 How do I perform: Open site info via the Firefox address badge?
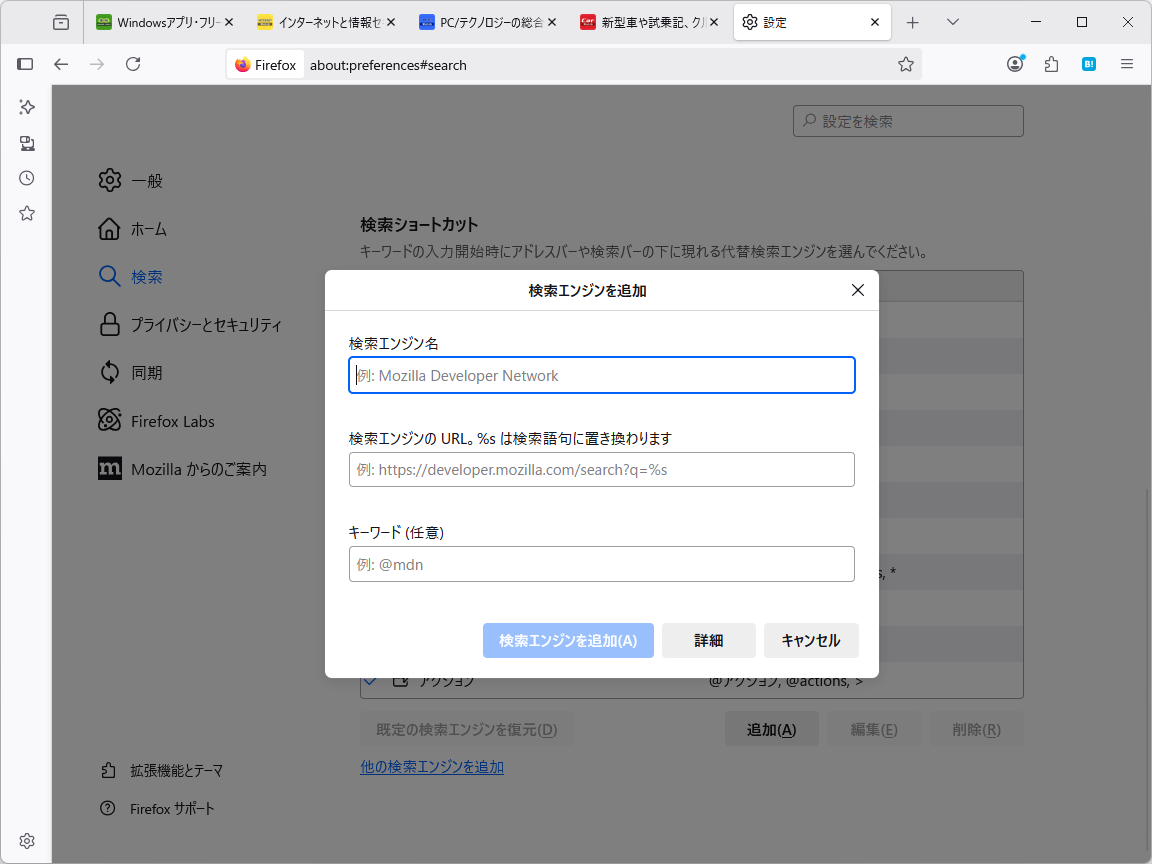(x=264, y=64)
